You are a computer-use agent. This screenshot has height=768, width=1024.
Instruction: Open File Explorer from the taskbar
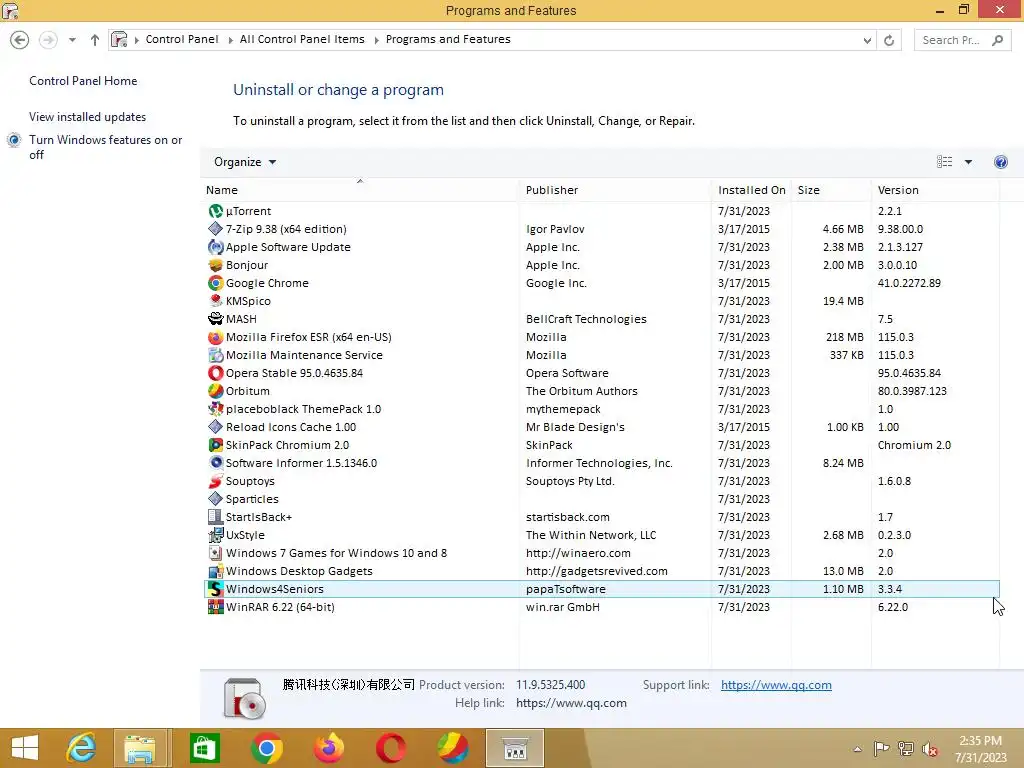(142, 748)
